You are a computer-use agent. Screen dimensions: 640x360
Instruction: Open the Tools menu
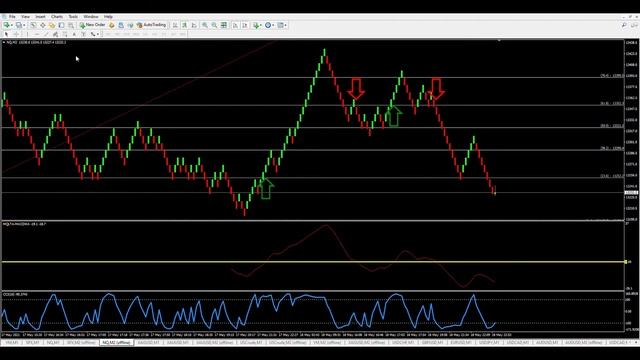tap(73, 17)
